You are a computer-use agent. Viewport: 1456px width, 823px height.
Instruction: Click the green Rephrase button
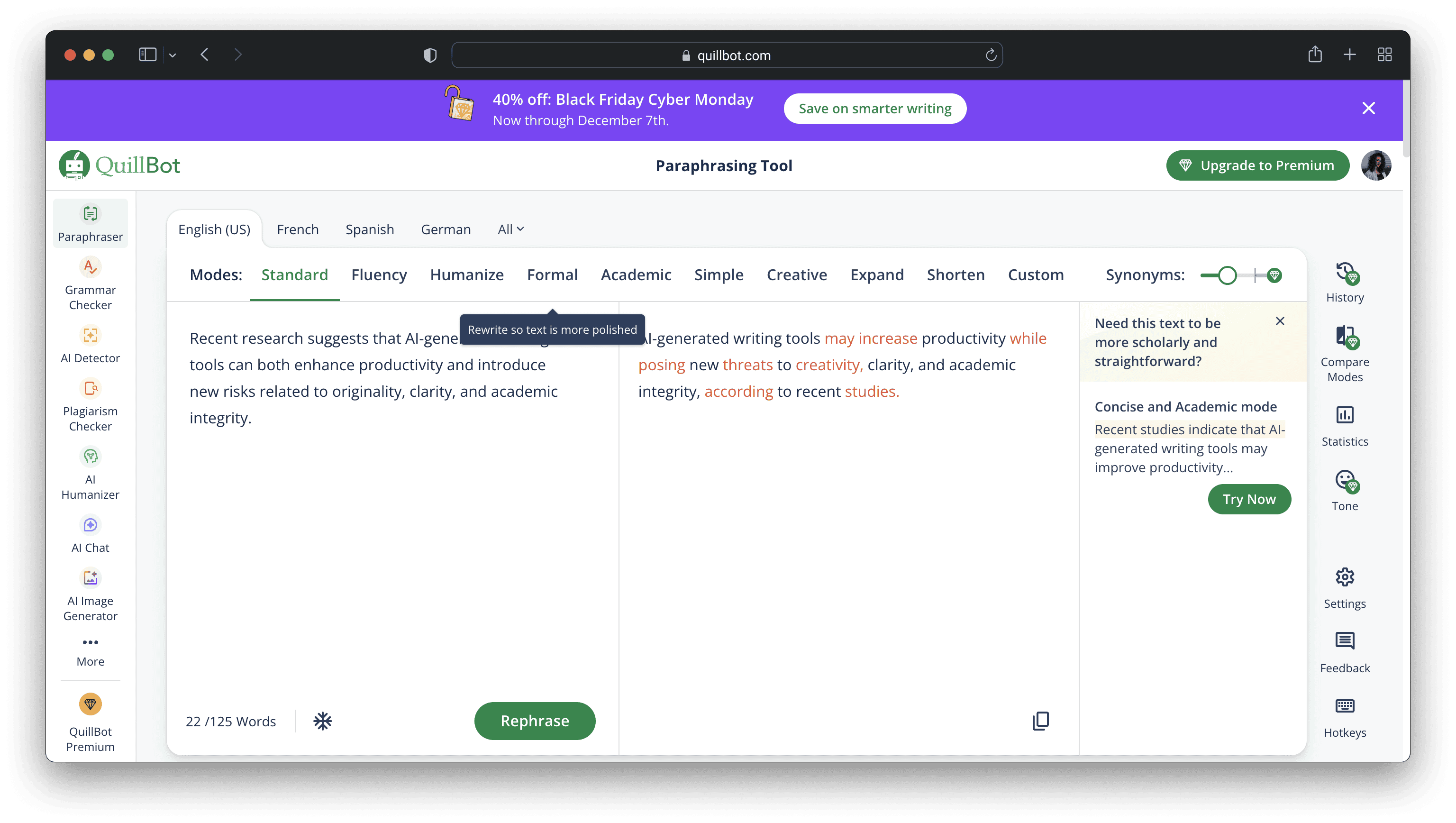point(534,721)
